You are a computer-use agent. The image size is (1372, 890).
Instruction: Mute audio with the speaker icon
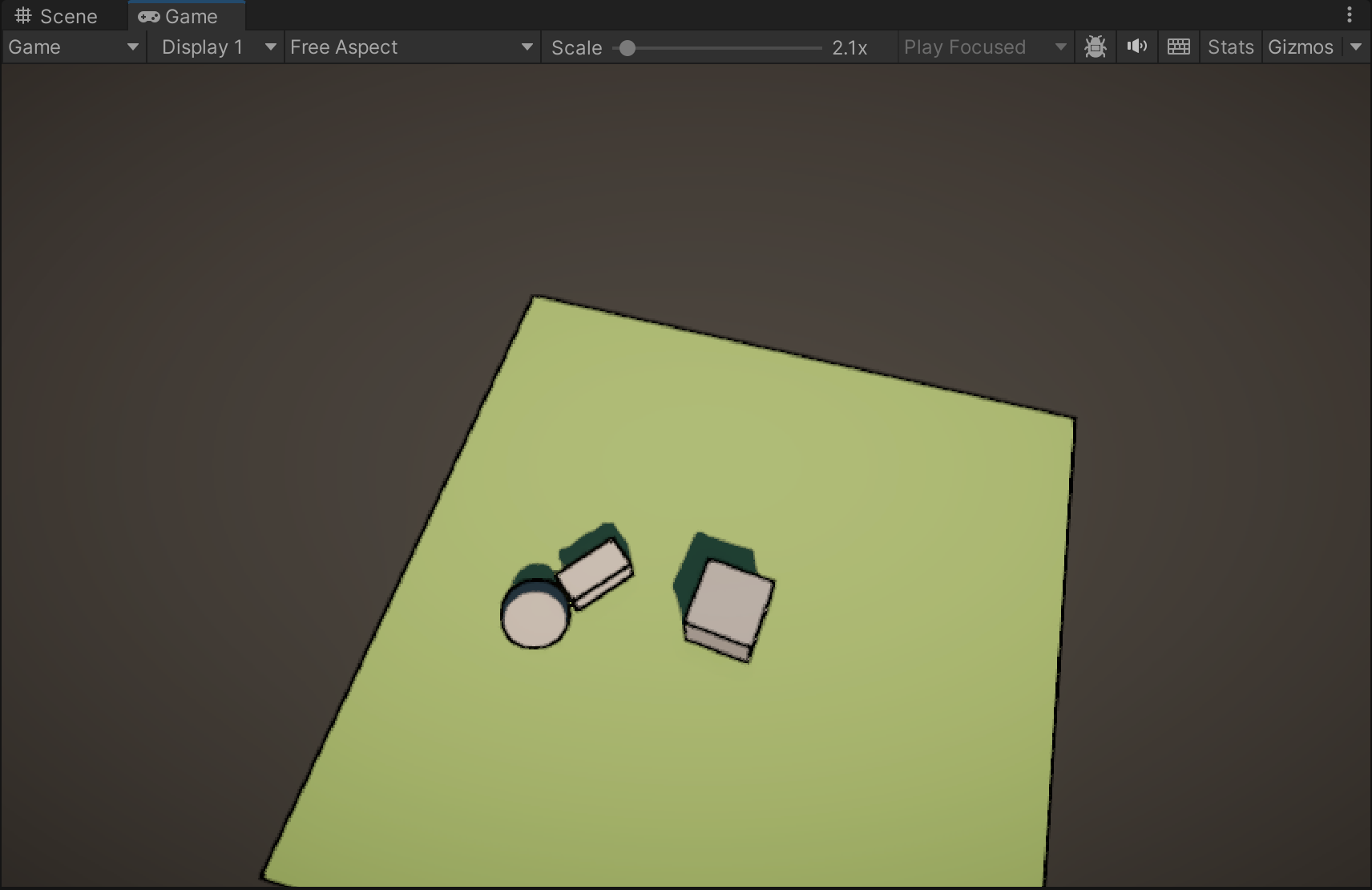coord(1136,47)
